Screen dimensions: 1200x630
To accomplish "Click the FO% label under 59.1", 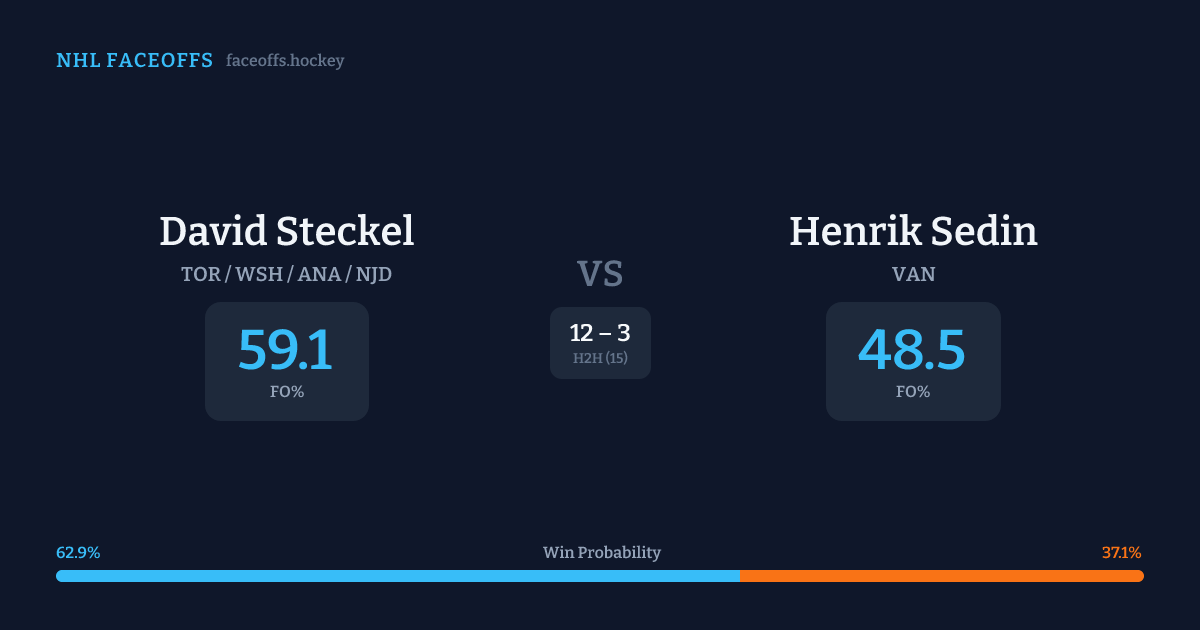I will [x=287, y=392].
